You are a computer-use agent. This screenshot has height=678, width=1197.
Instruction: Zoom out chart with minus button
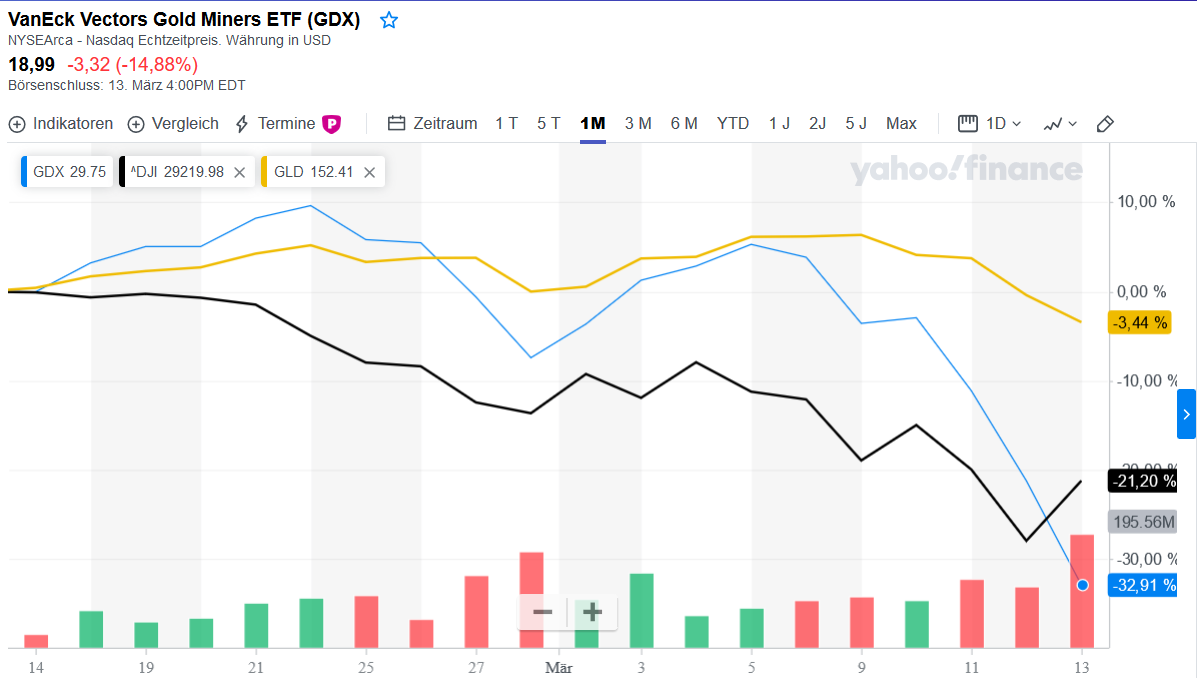coord(543,612)
